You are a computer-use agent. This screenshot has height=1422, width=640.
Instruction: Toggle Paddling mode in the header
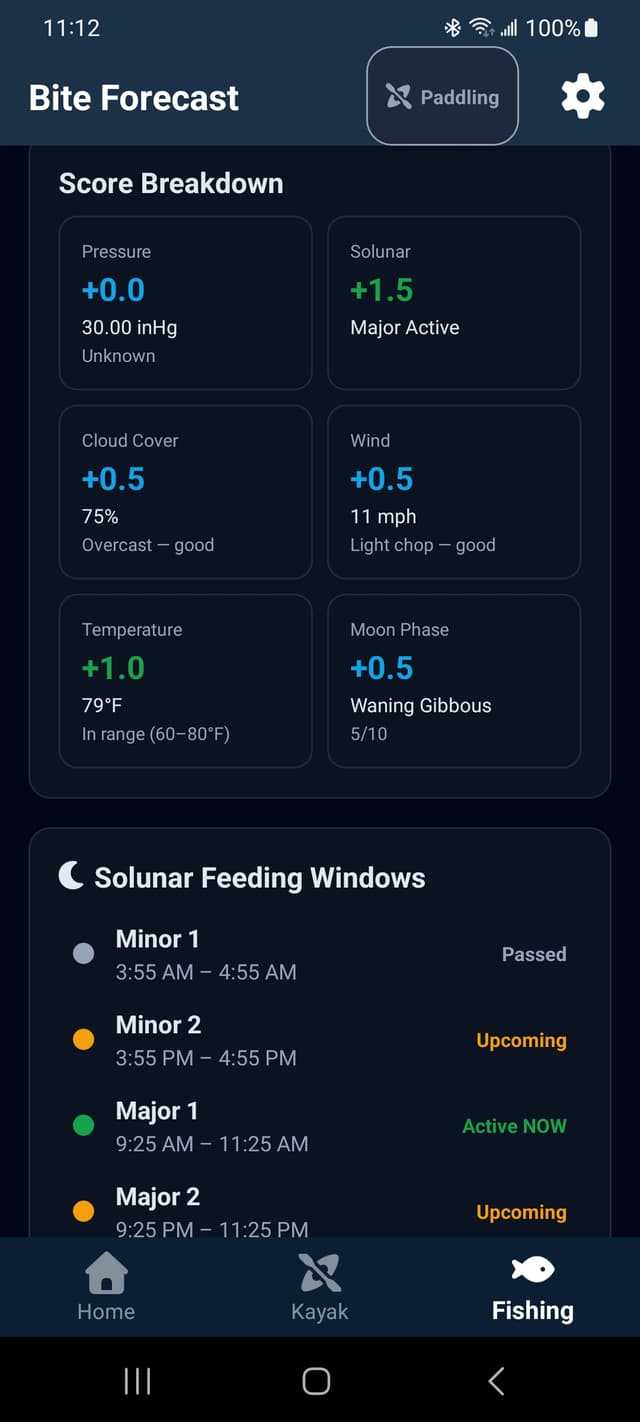(x=442, y=96)
